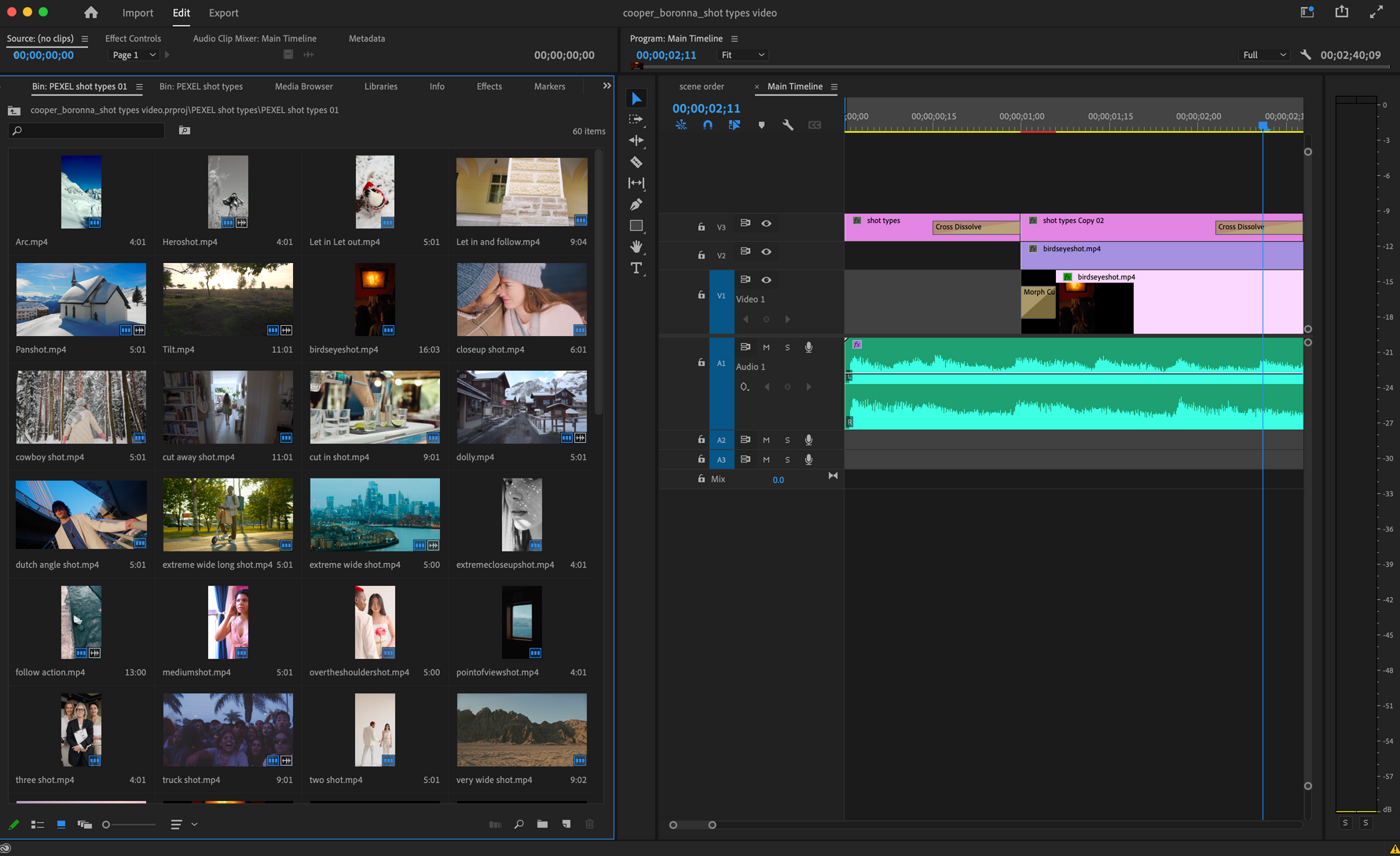Select the Hand tool
1400x856 pixels.
pyautogui.click(x=636, y=247)
